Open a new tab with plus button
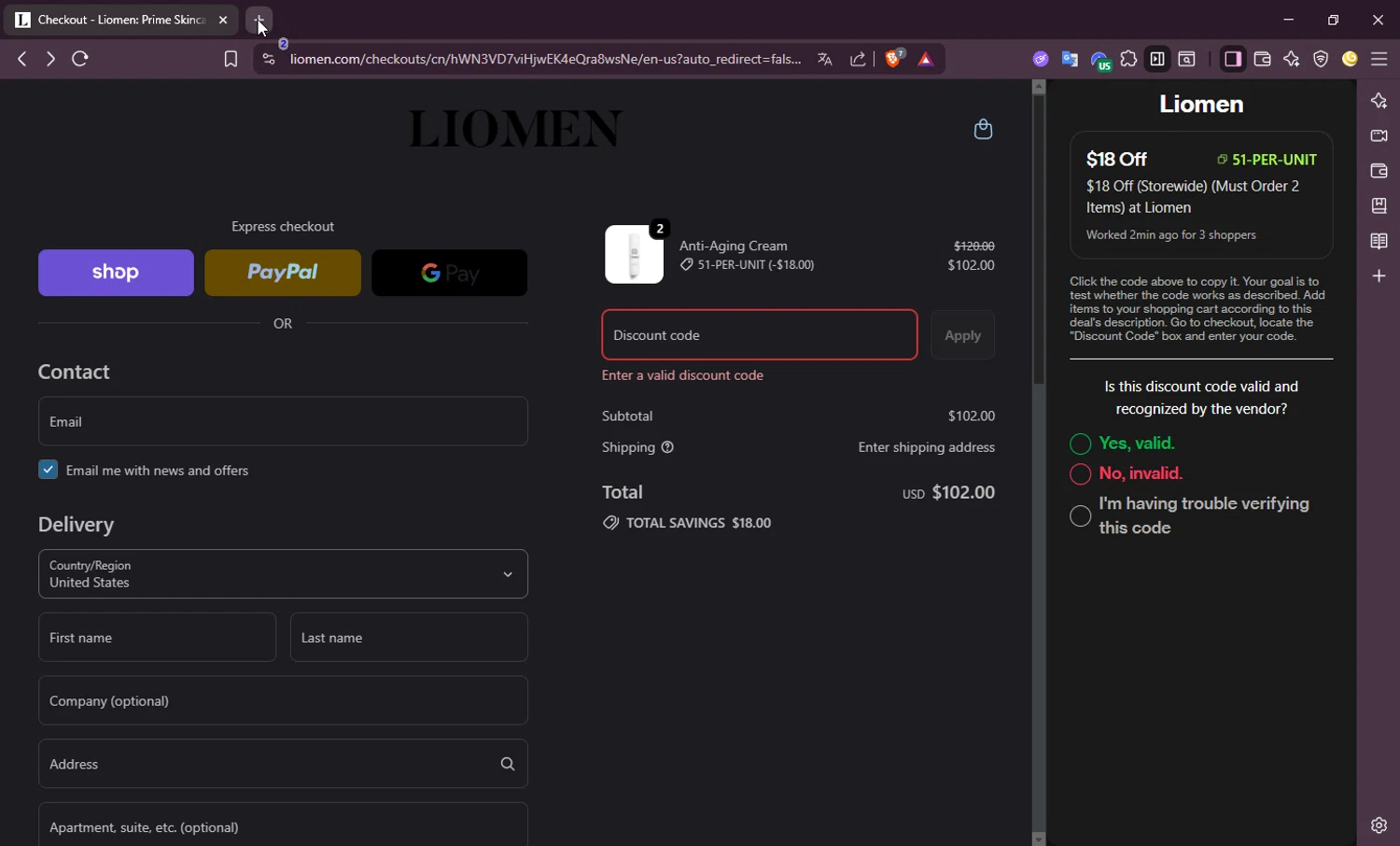The height and width of the screenshot is (846, 1400). [x=259, y=20]
